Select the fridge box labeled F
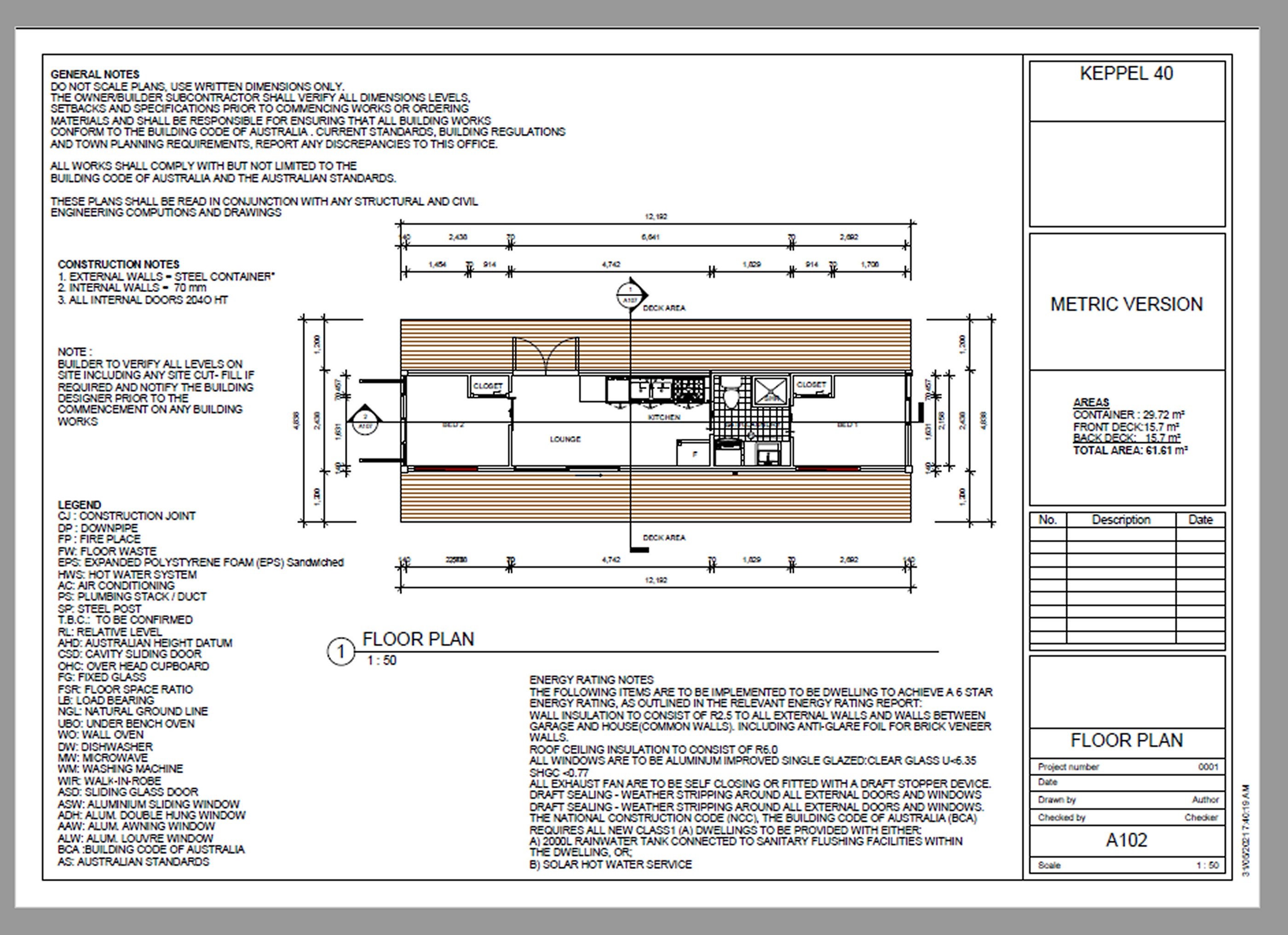The width and height of the screenshot is (1288, 935). (693, 453)
